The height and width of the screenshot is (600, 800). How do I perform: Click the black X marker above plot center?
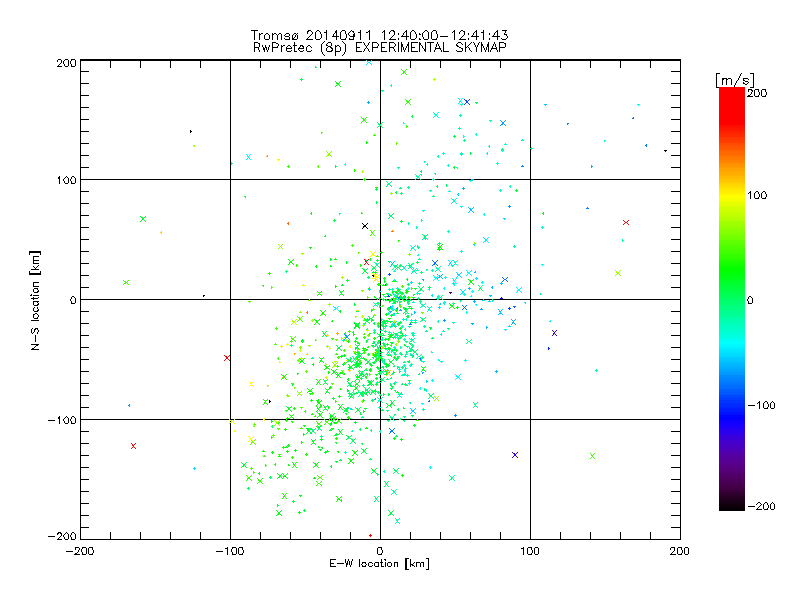[x=365, y=226]
